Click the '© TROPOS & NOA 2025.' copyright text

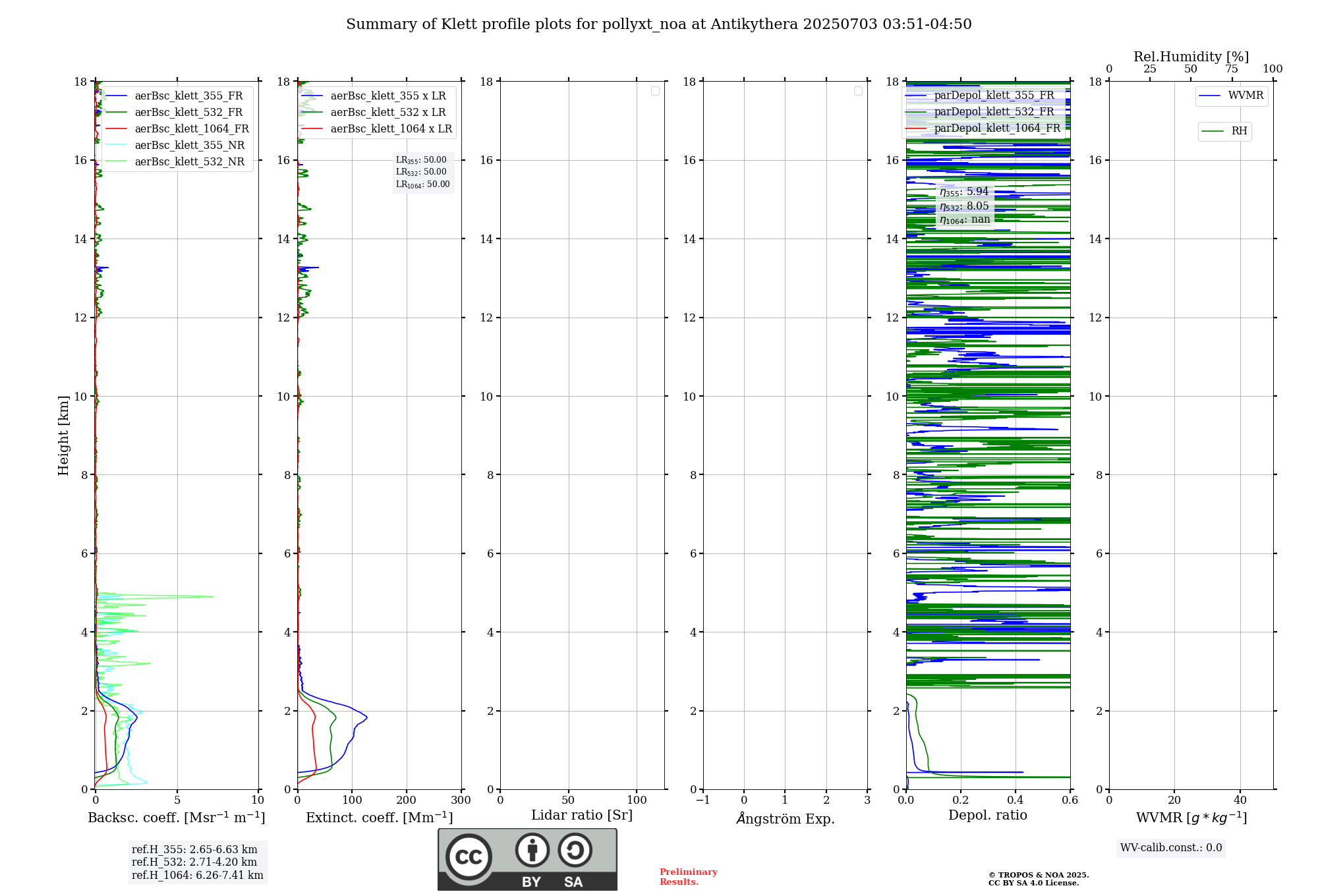click(x=1039, y=875)
